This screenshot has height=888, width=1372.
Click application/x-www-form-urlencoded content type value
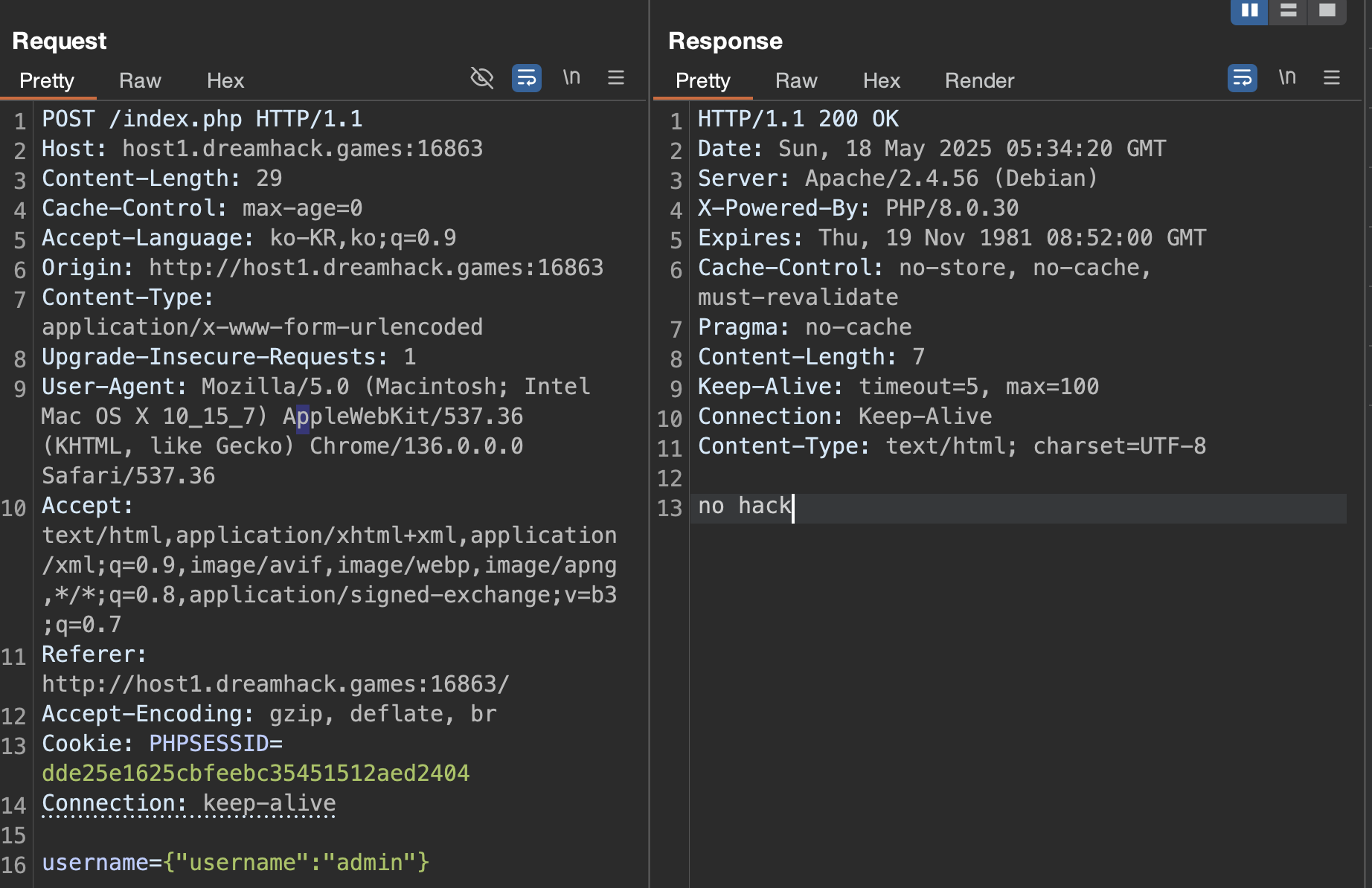click(263, 327)
